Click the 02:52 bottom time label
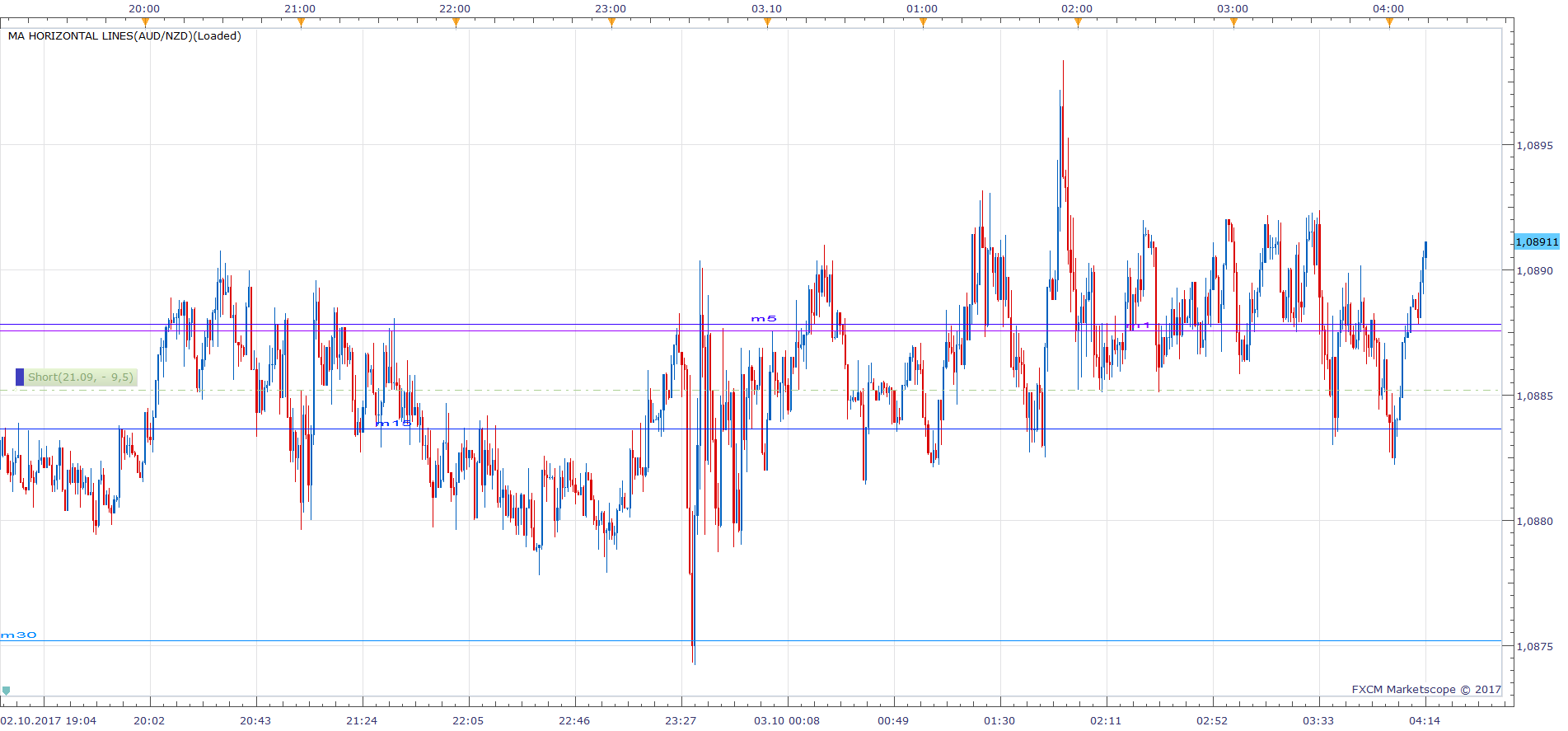This screenshot has height=731, width=1568. (x=1212, y=720)
